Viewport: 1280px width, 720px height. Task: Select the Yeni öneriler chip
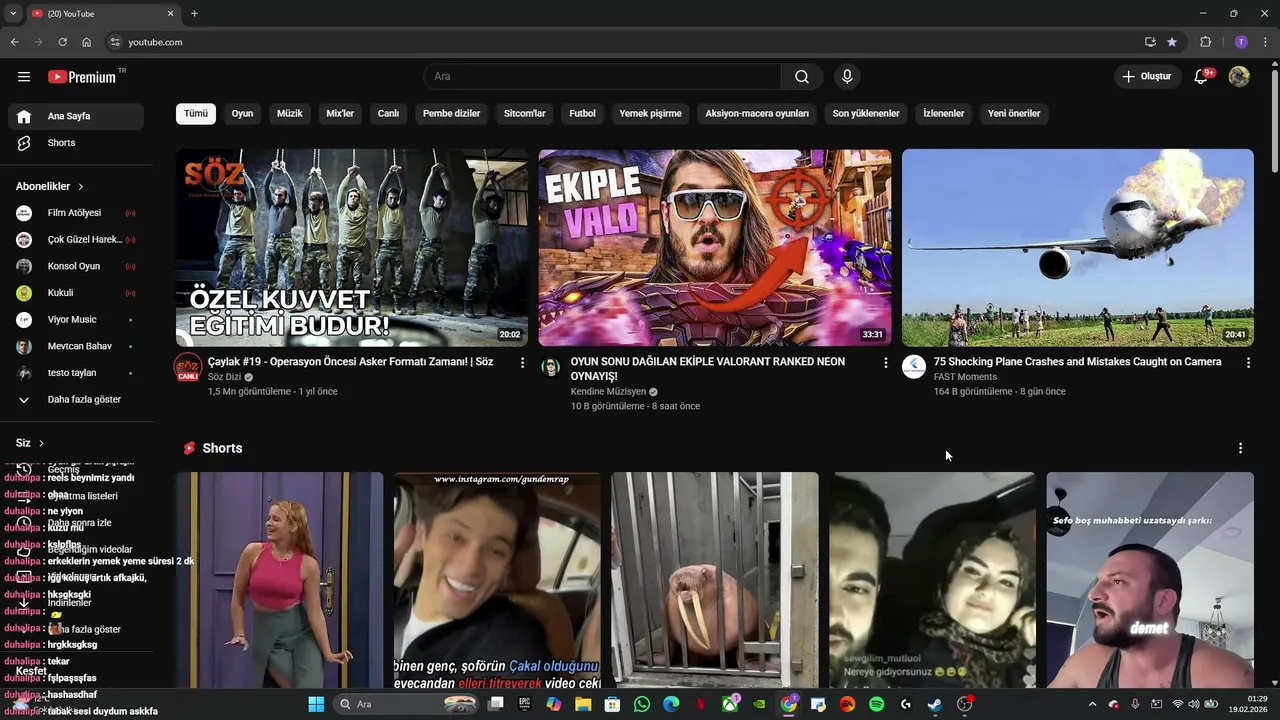(1014, 113)
